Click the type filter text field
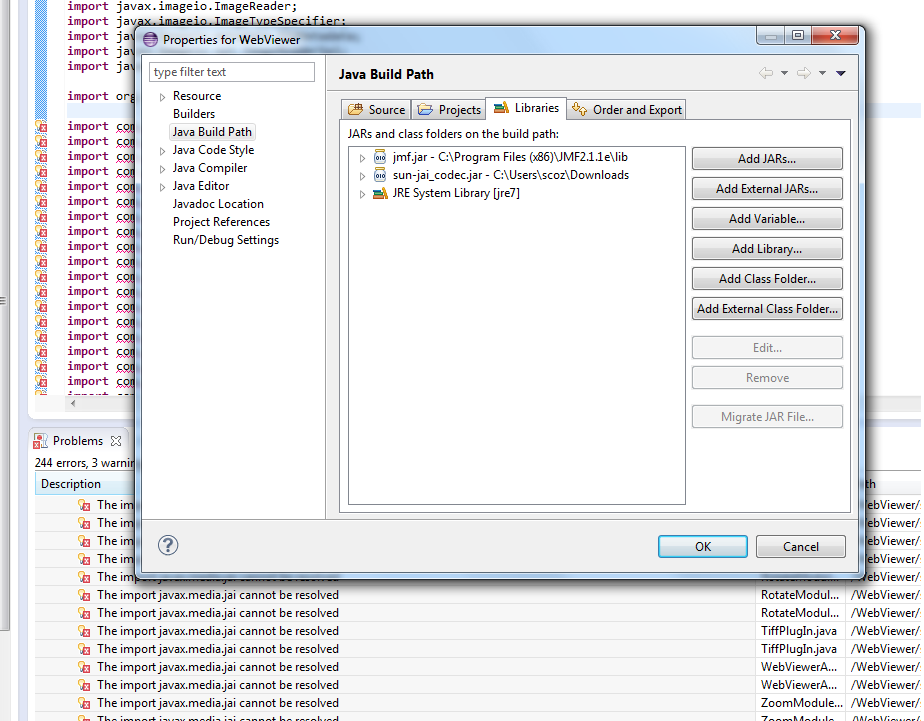The width and height of the screenshot is (924, 721). (x=232, y=72)
